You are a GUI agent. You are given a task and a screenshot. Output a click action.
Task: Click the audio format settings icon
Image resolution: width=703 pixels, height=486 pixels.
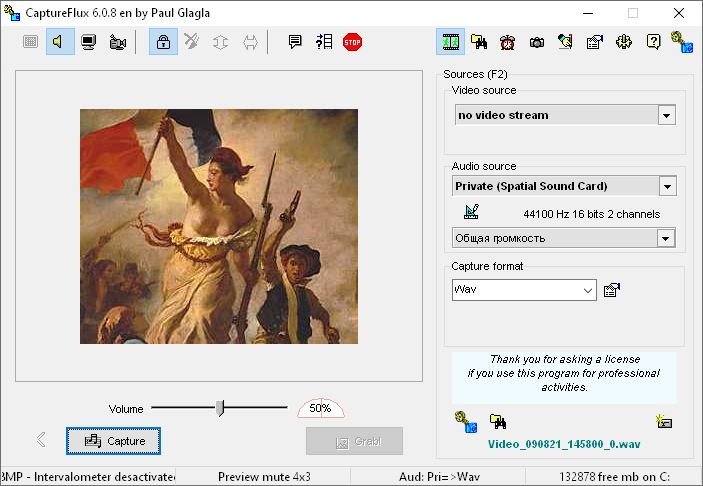click(x=471, y=212)
